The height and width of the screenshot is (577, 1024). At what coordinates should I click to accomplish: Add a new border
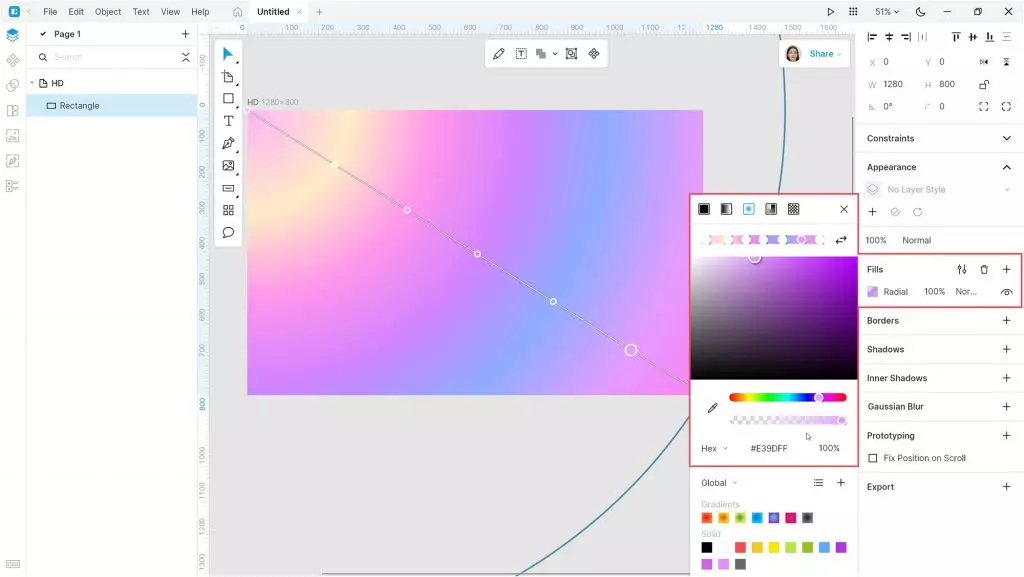click(1006, 320)
